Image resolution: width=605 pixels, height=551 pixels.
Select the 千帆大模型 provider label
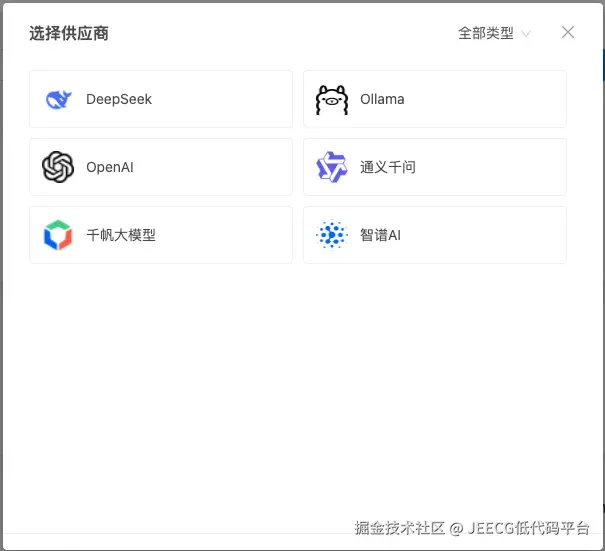[121, 235]
